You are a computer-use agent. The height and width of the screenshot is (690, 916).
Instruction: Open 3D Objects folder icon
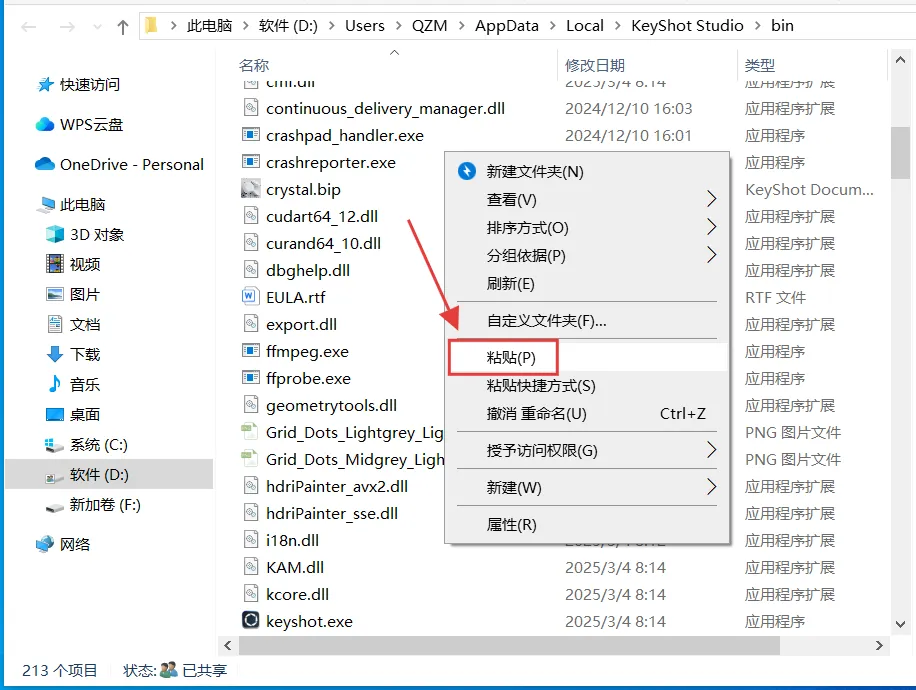click(55, 234)
